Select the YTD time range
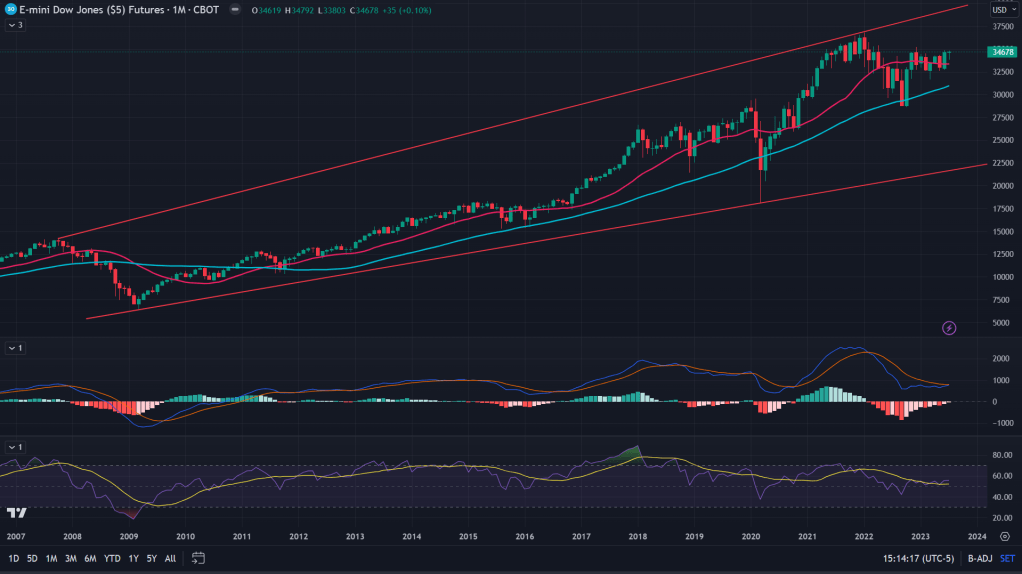 (112, 558)
